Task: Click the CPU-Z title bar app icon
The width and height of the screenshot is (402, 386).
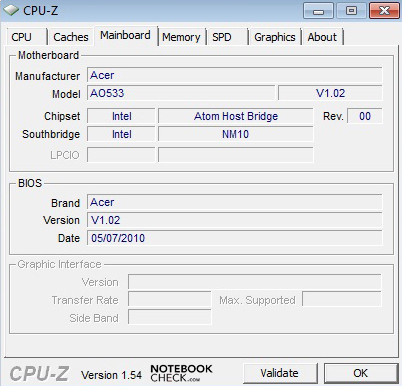Action: pos(11,10)
